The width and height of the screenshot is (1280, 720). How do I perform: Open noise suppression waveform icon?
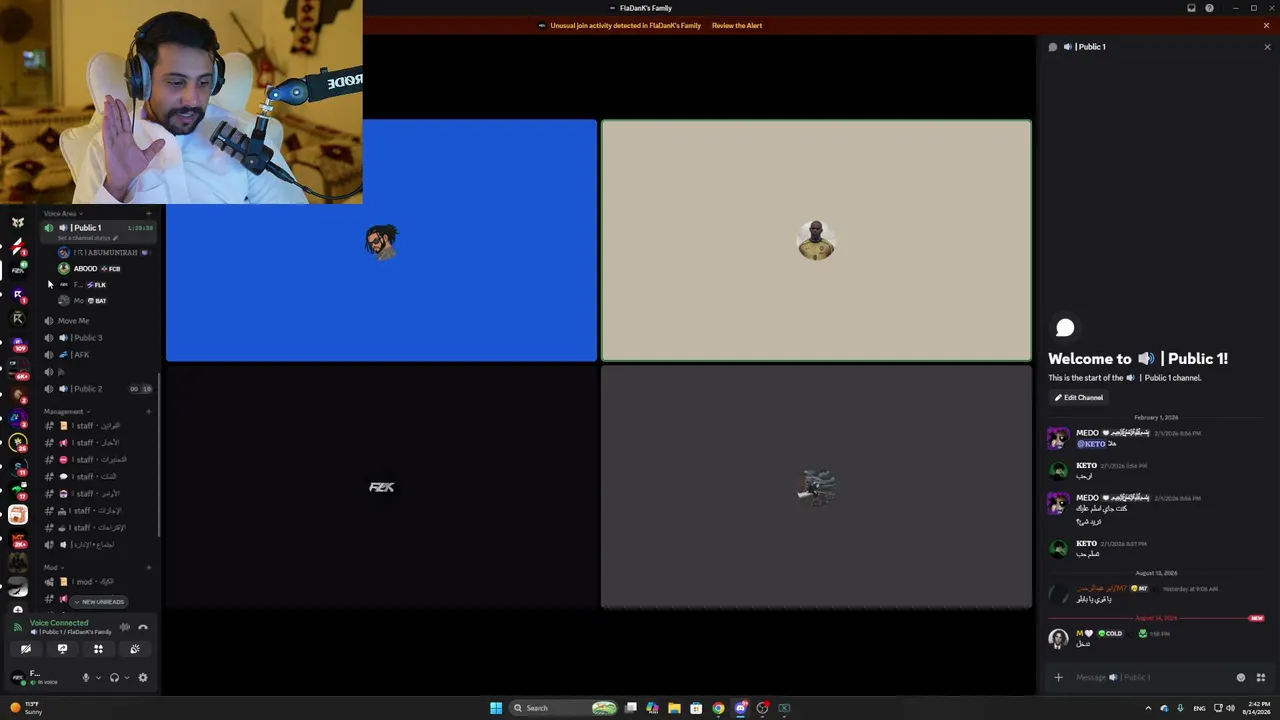pyautogui.click(x=125, y=627)
